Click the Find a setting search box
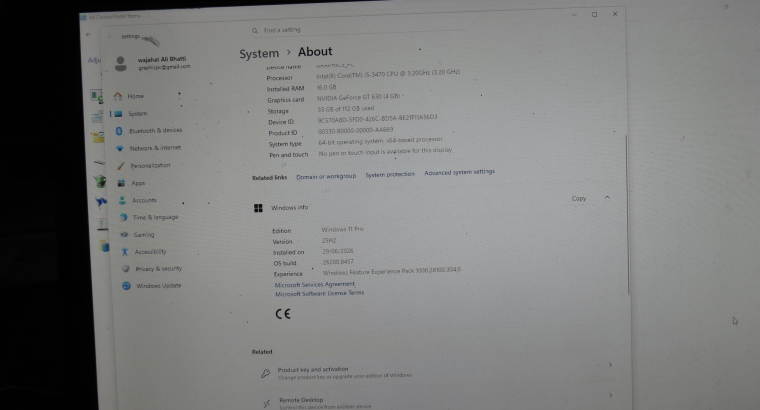This screenshot has width=760, height=410. click(359, 30)
